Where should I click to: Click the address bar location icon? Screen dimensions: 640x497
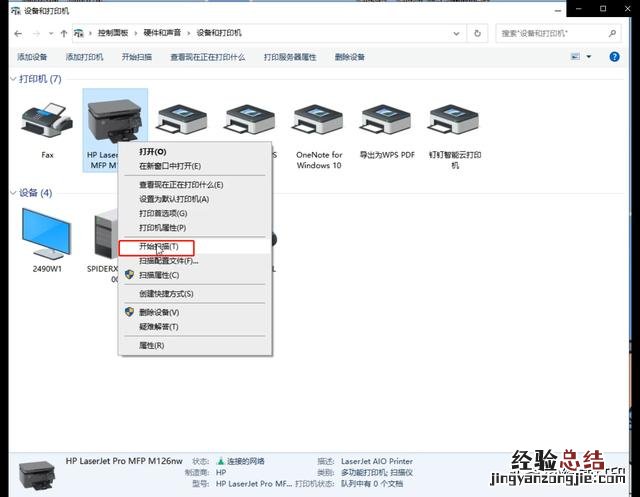point(79,33)
